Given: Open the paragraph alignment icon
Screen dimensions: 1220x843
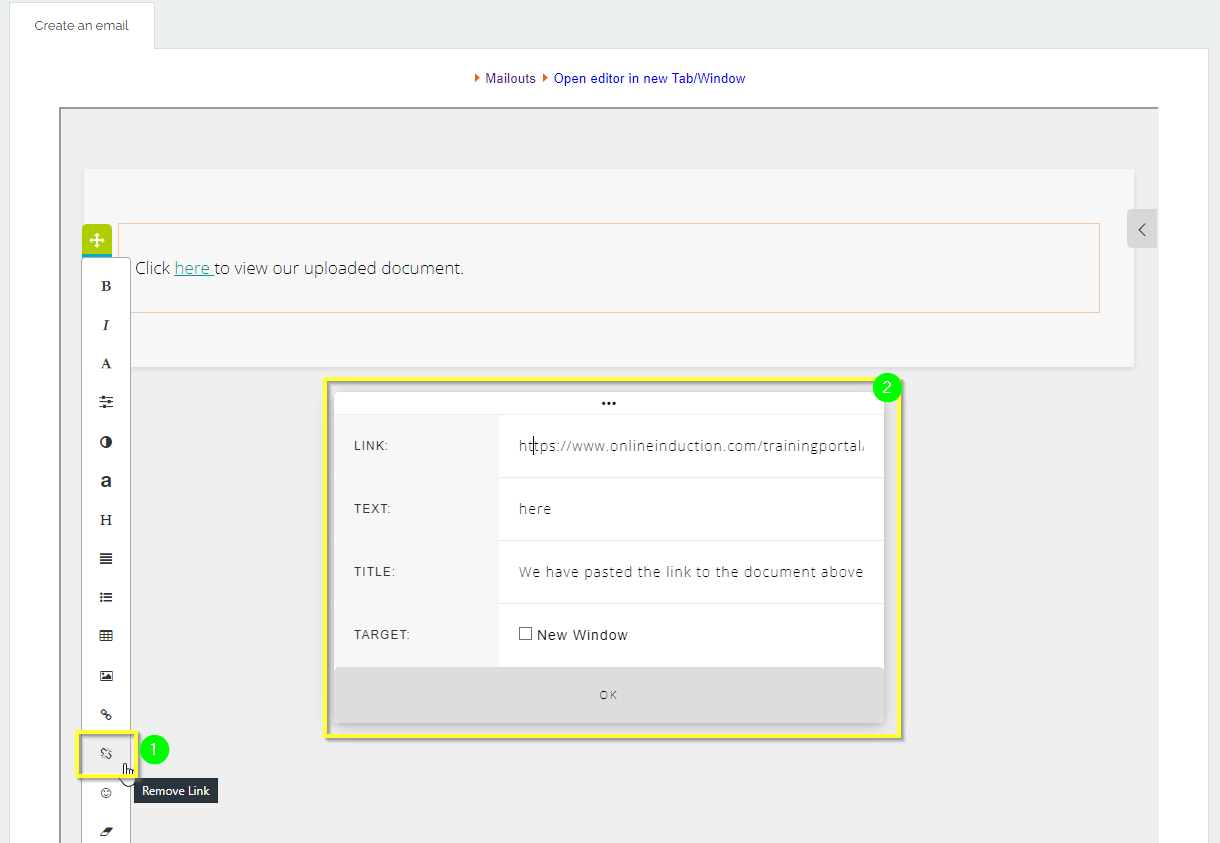Looking at the screenshot, I should (106, 559).
